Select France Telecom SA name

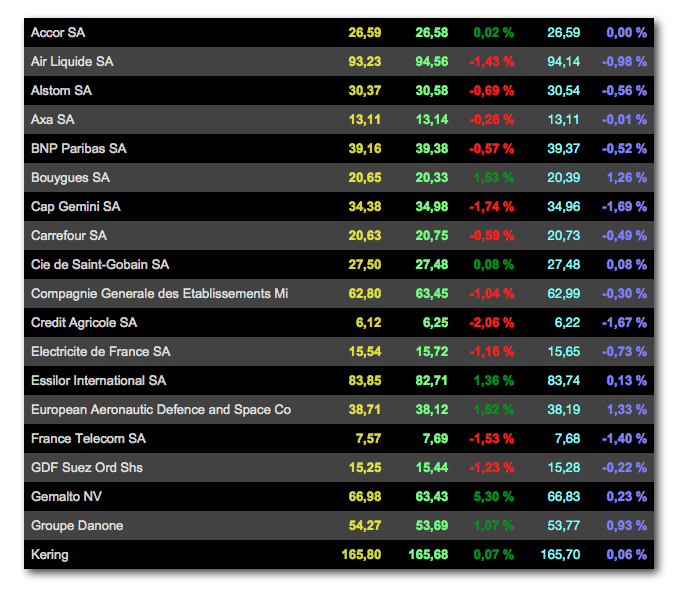[89, 438]
